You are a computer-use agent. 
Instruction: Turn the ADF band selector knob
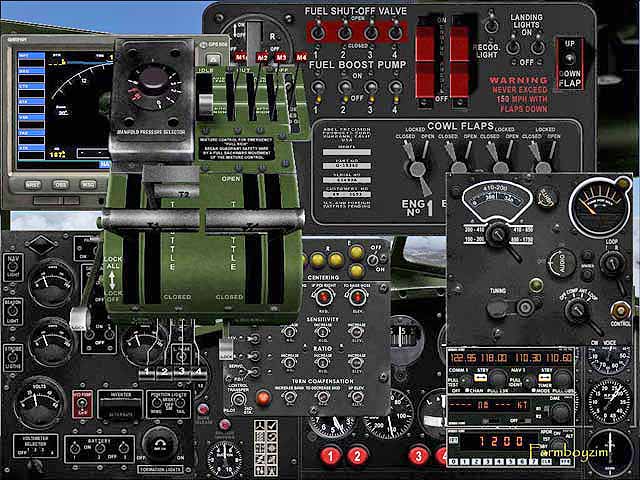[x=498, y=235]
